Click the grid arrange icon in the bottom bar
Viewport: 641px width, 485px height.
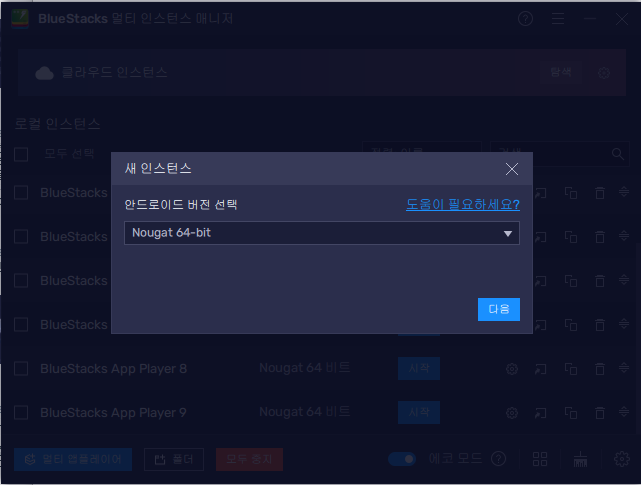click(x=540, y=459)
